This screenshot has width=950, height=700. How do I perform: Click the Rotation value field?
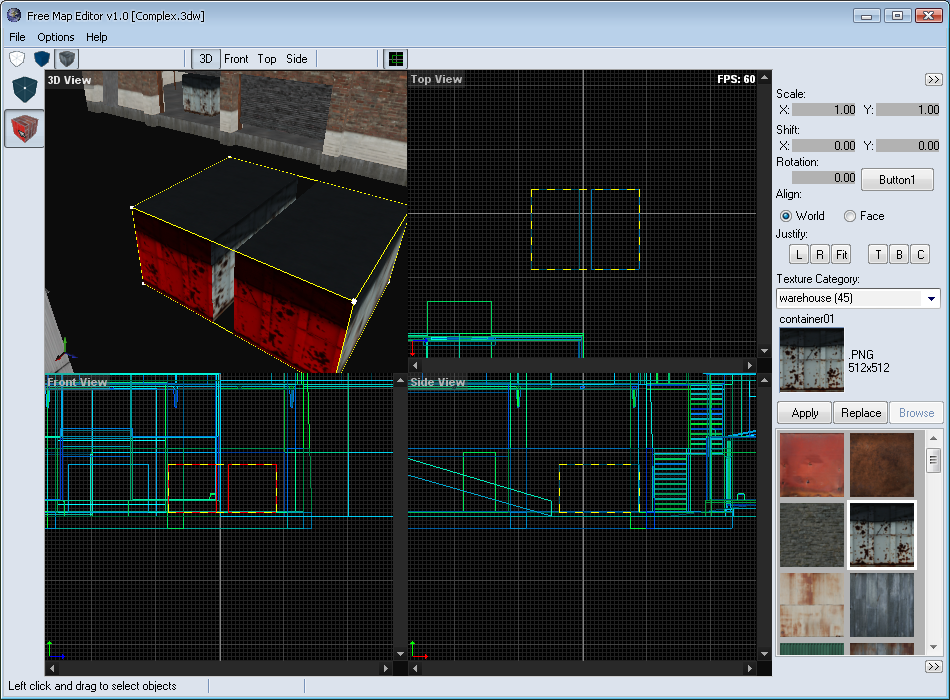(824, 178)
